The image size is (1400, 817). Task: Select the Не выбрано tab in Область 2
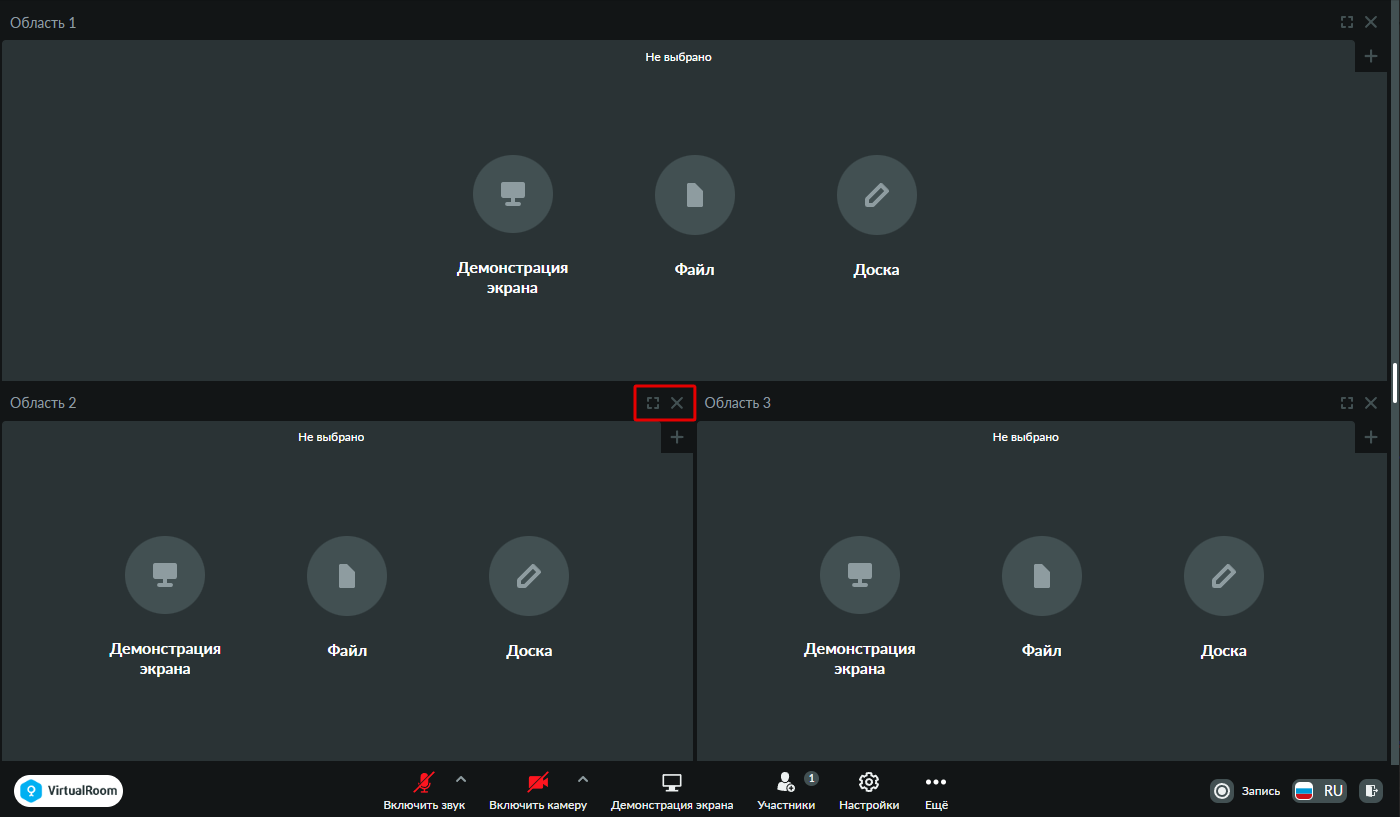click(x=331, y=437)
